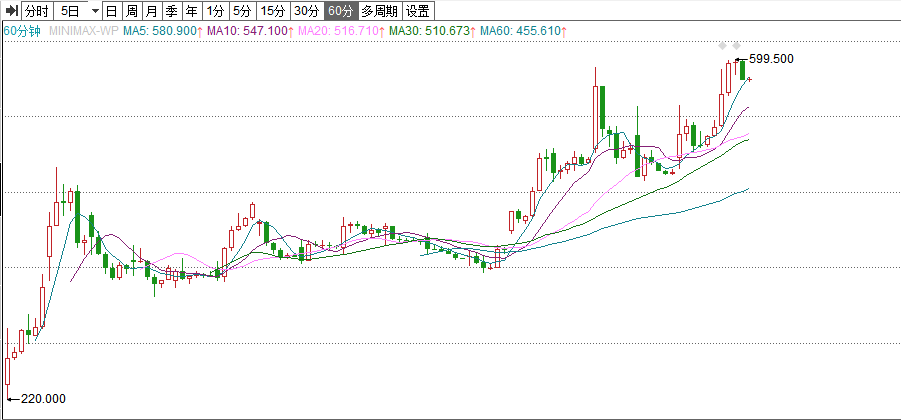The width and height of the screenshot is (901, 420).
Task: Open the 设置 settings button
Action: pos(418,10)
